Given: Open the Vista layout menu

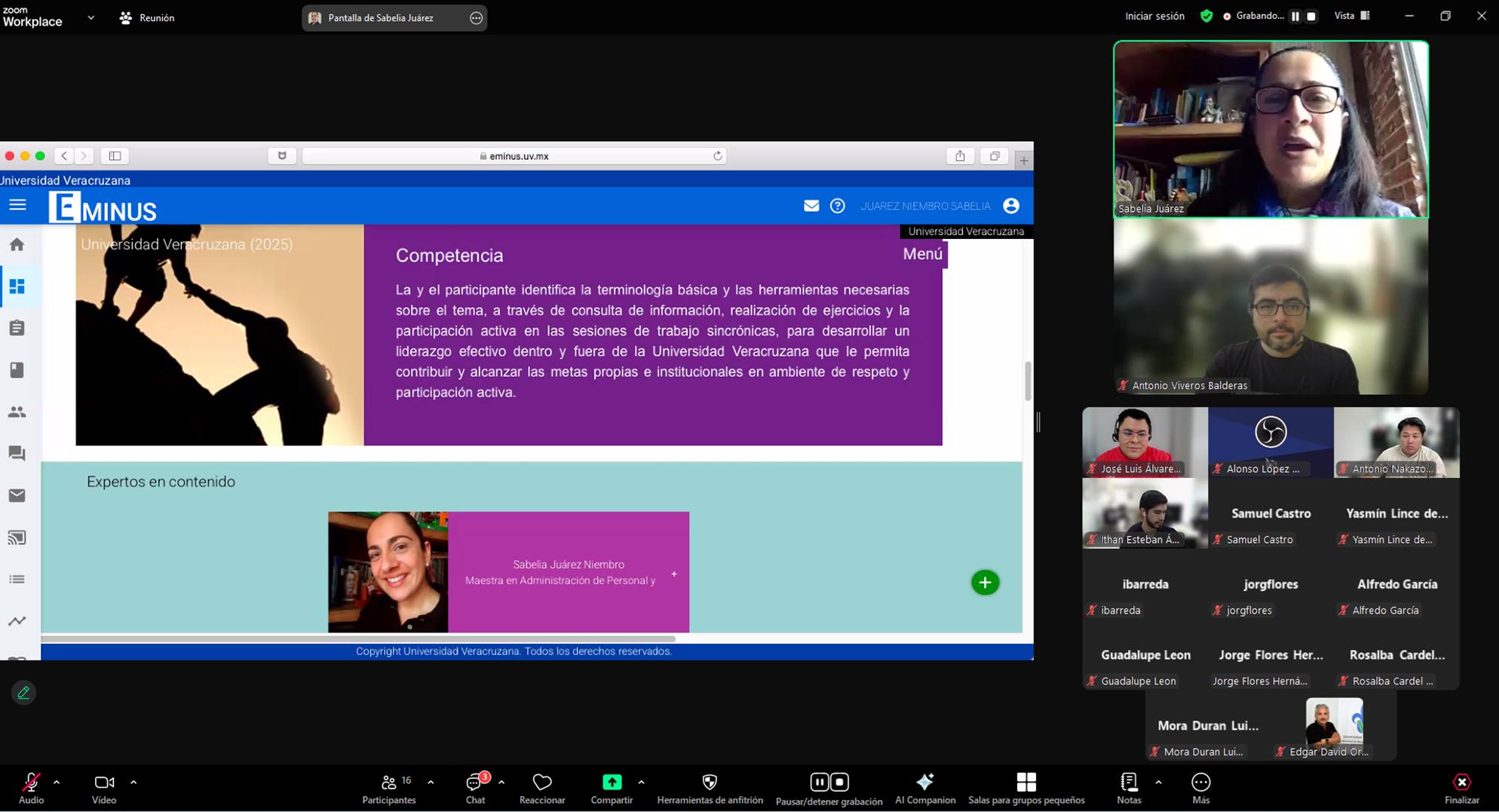Looking at the screenshot, I should (1351, 16).
